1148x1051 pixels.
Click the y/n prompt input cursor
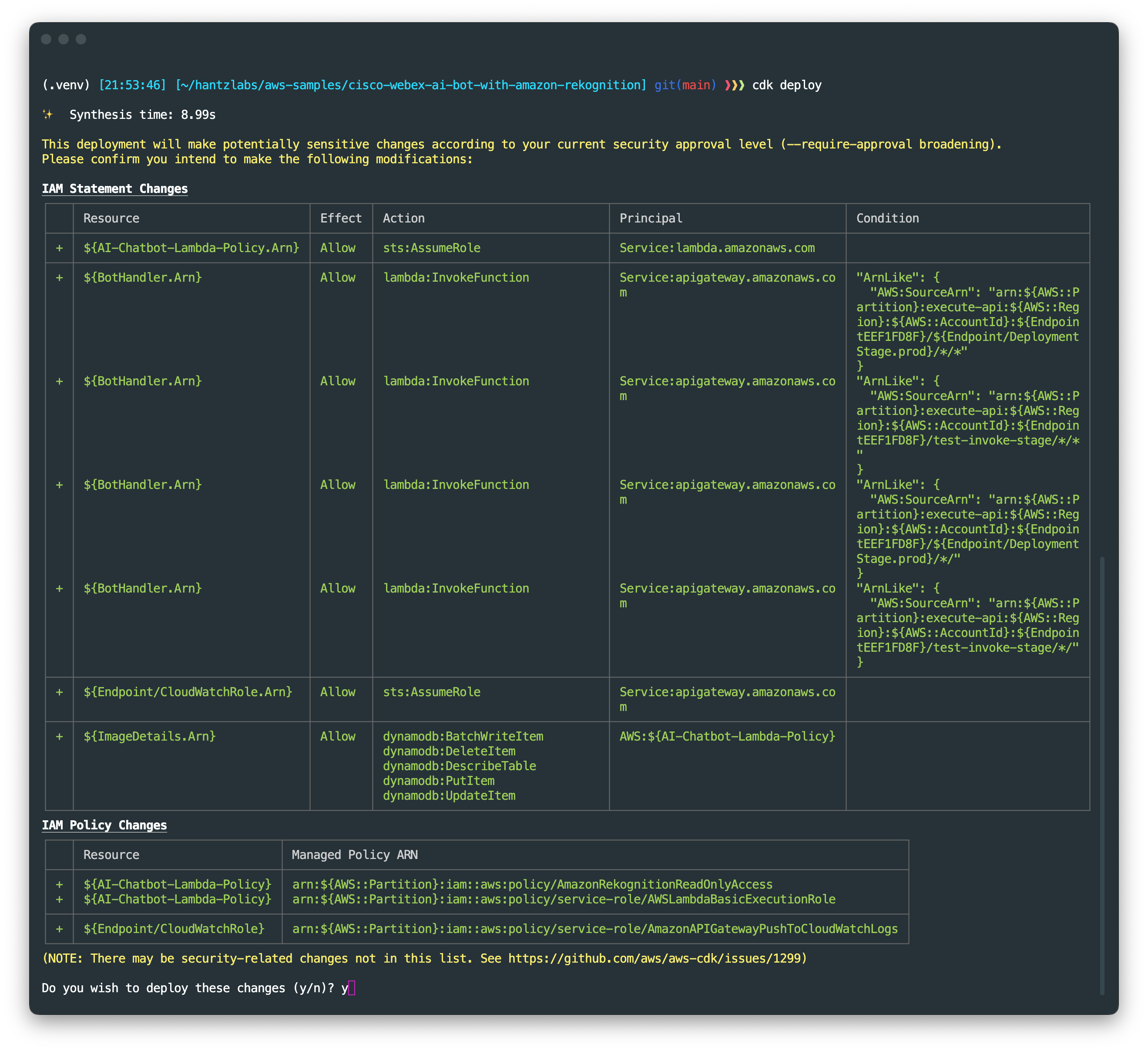click(351, 988)
